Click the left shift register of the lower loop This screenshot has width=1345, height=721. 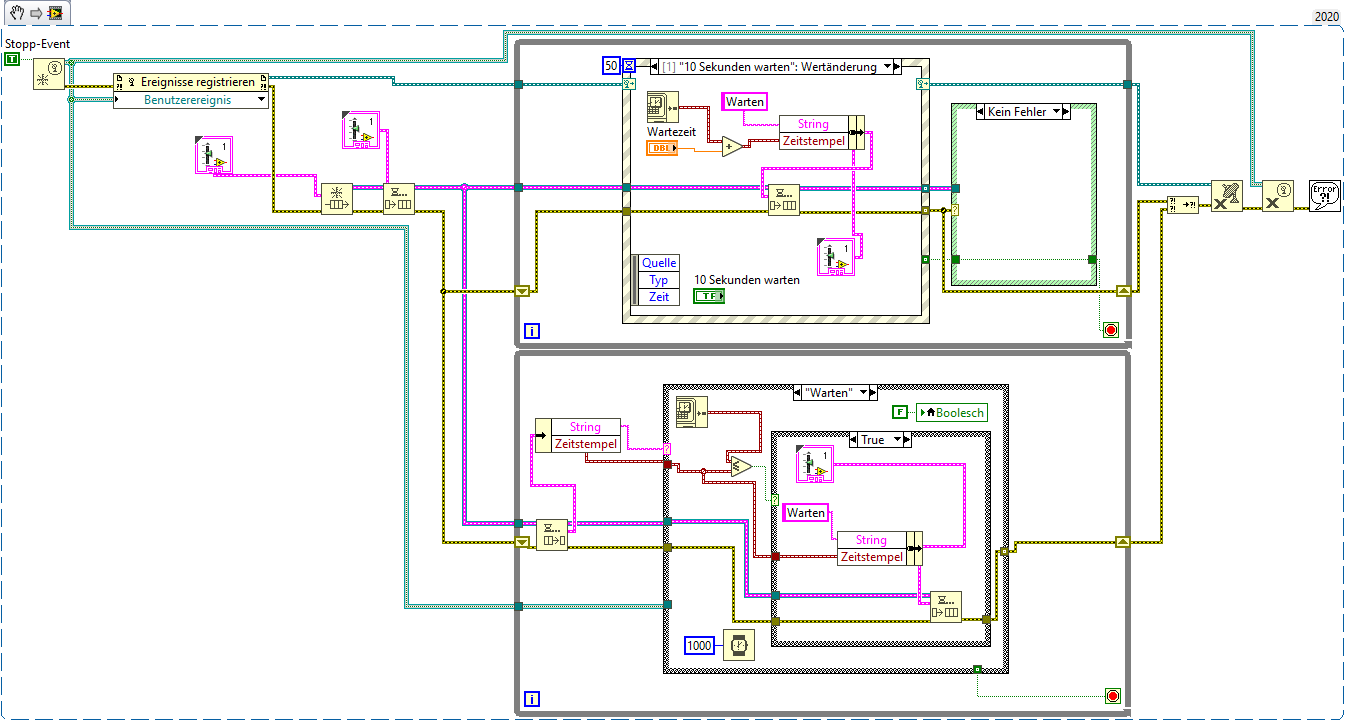521,542
